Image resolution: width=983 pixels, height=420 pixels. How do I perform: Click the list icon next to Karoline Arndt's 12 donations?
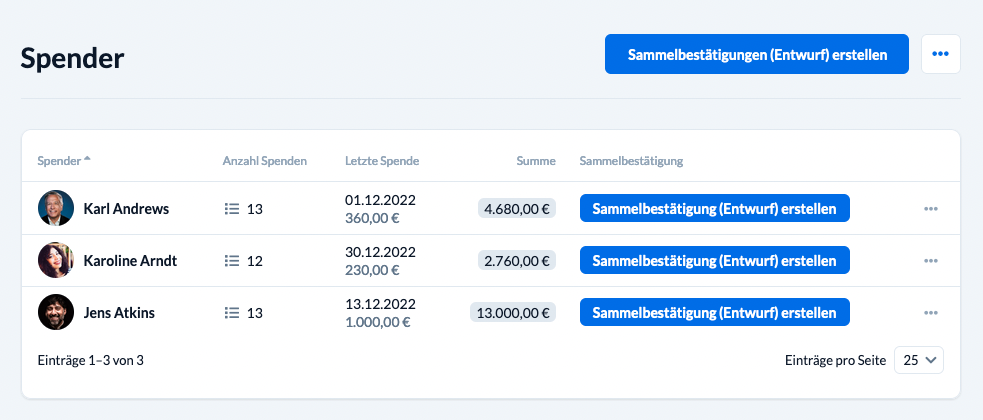coord(232,261)
